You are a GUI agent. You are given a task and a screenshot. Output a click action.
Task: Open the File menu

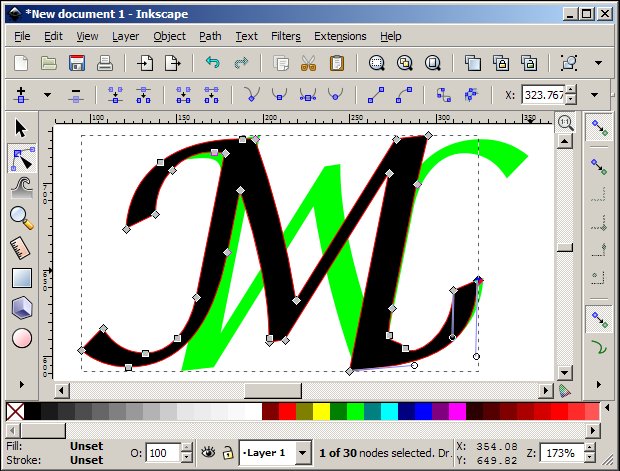pos(22,36)
